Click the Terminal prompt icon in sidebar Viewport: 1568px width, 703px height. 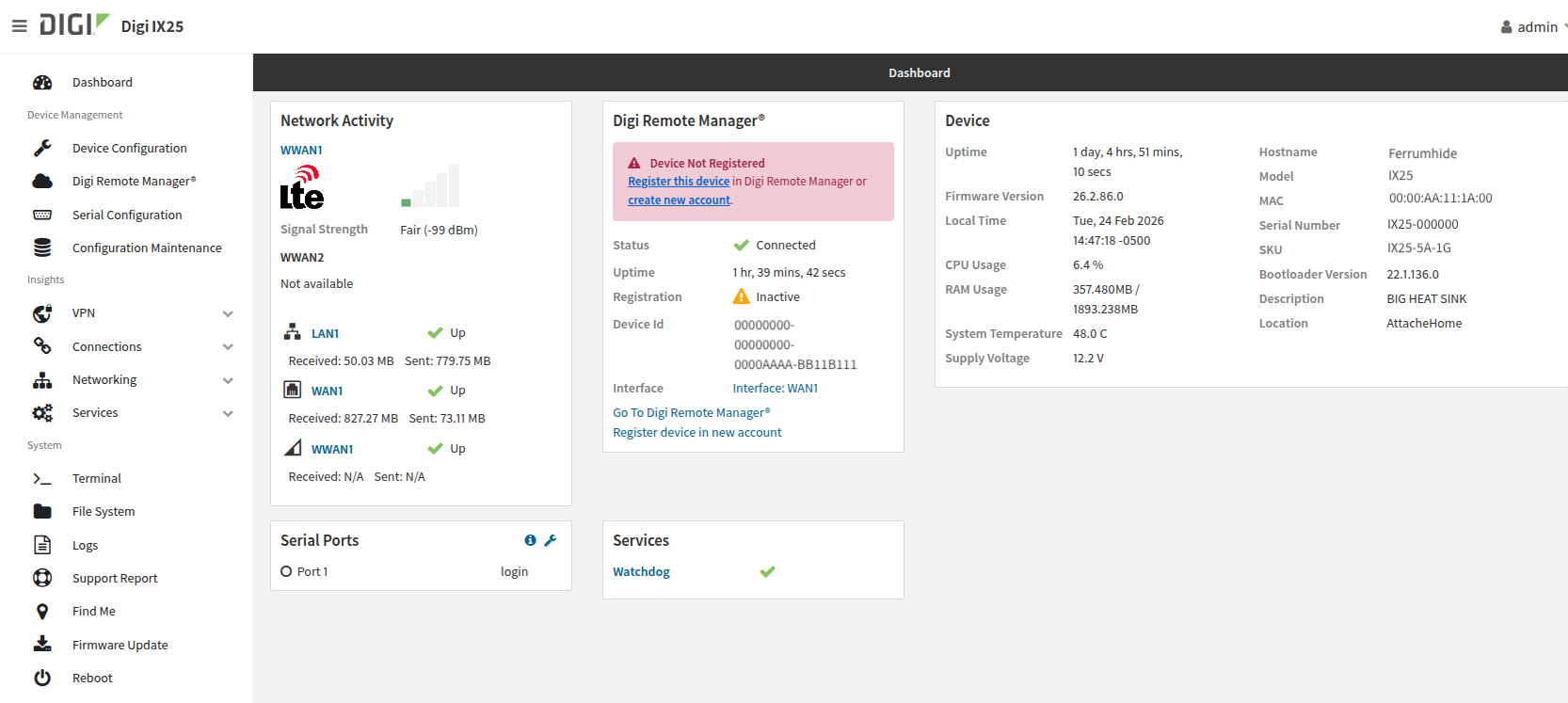[x=42, y=479]
